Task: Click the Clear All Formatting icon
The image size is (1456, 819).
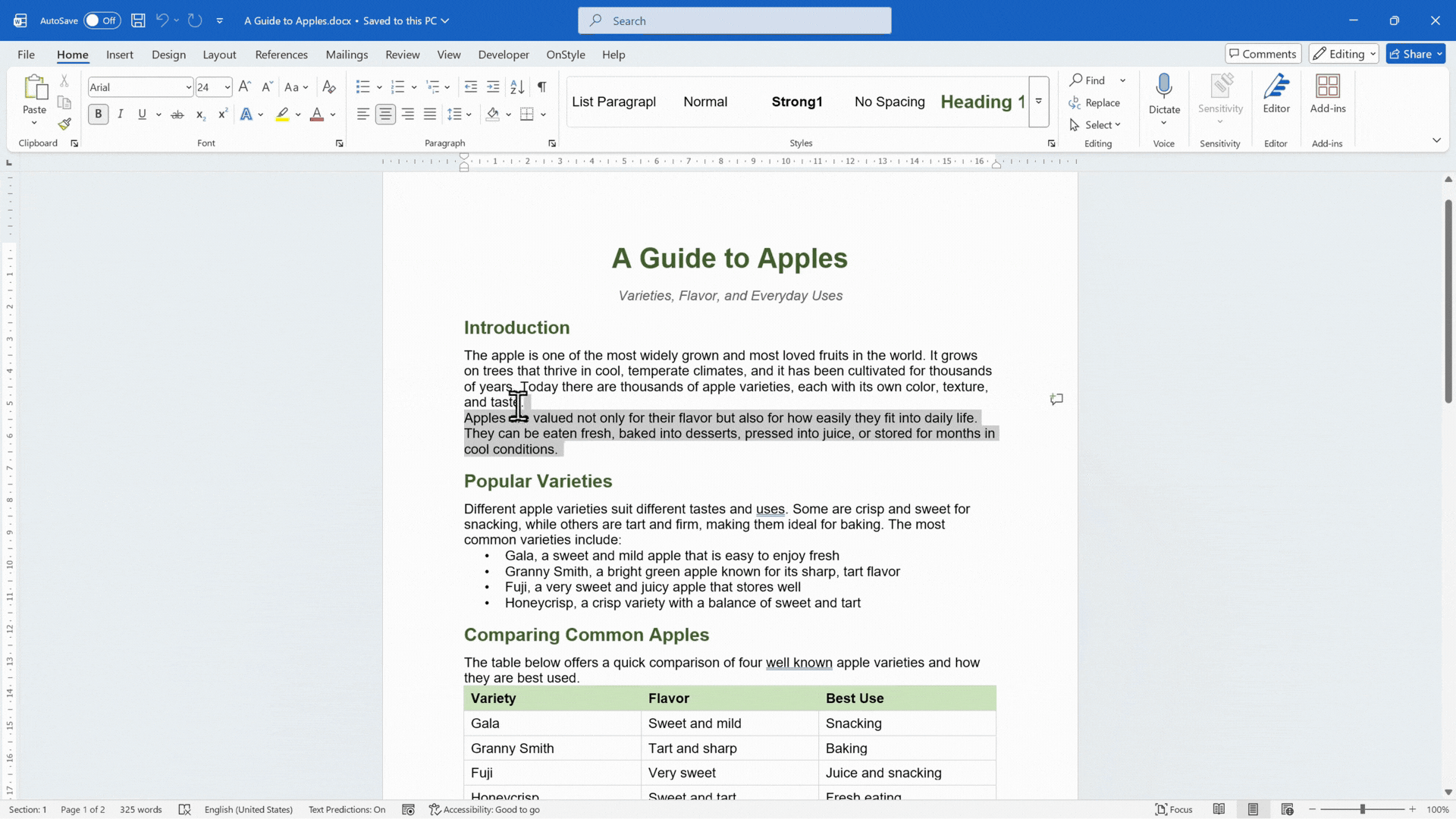Action: (328, 87)
